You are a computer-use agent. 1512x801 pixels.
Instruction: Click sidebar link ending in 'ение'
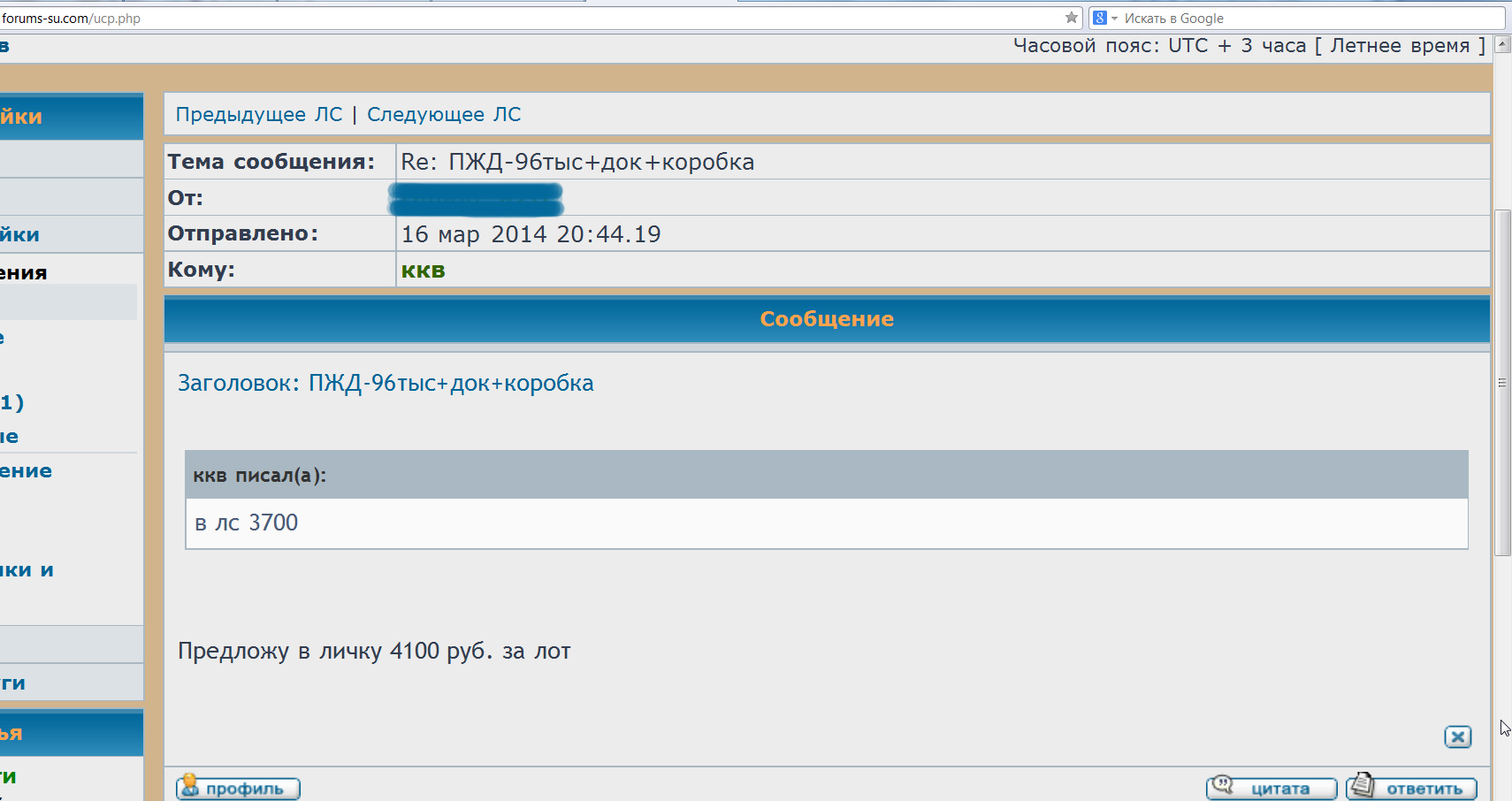click(x=27, y=471)
